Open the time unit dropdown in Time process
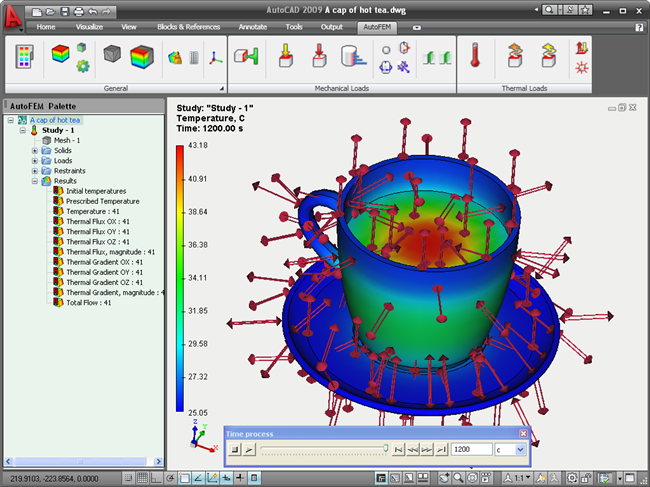This screenshot has height=487, width=650. [x=521, y=449]
